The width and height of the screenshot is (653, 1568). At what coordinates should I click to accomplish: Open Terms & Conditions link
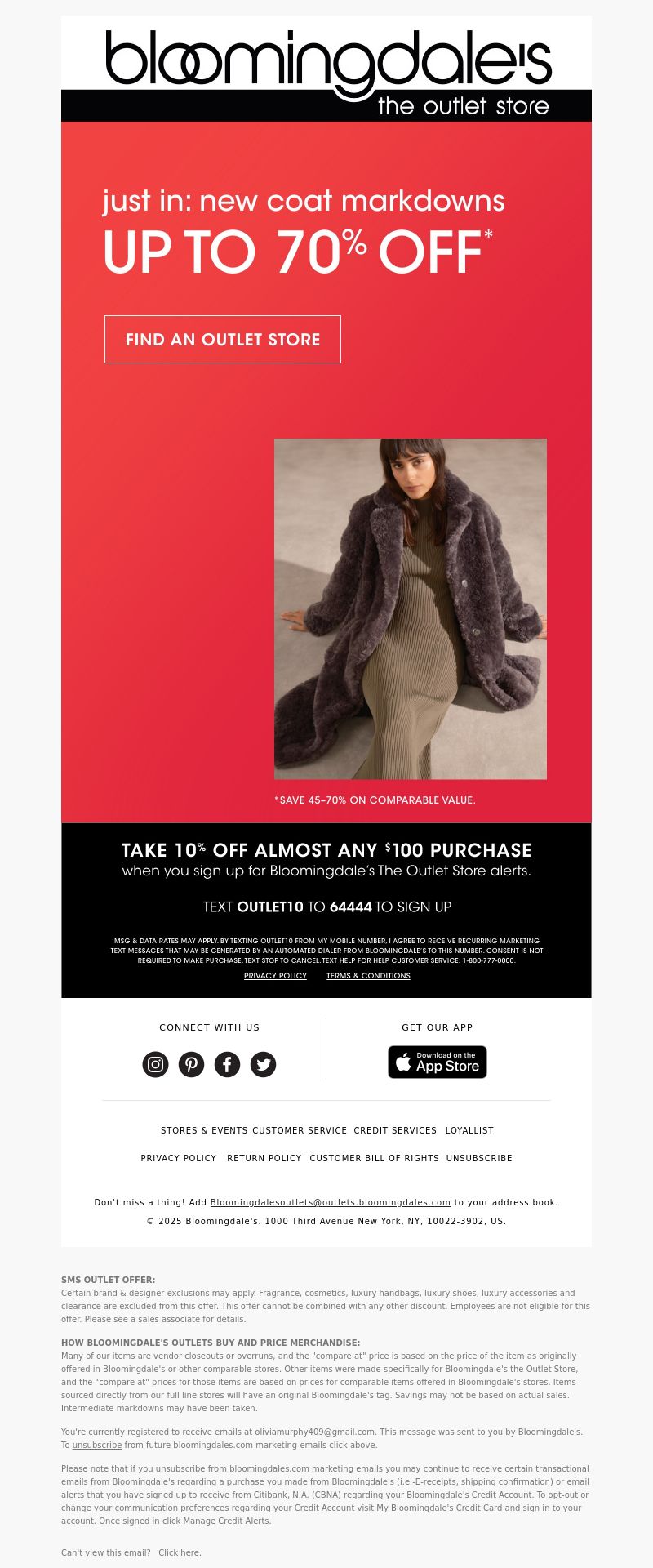tap(368, 976)
